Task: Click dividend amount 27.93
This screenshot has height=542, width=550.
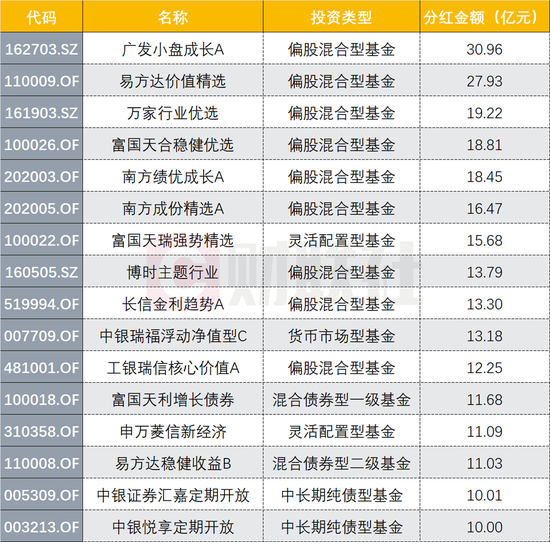Action: (x=484, y=81)
